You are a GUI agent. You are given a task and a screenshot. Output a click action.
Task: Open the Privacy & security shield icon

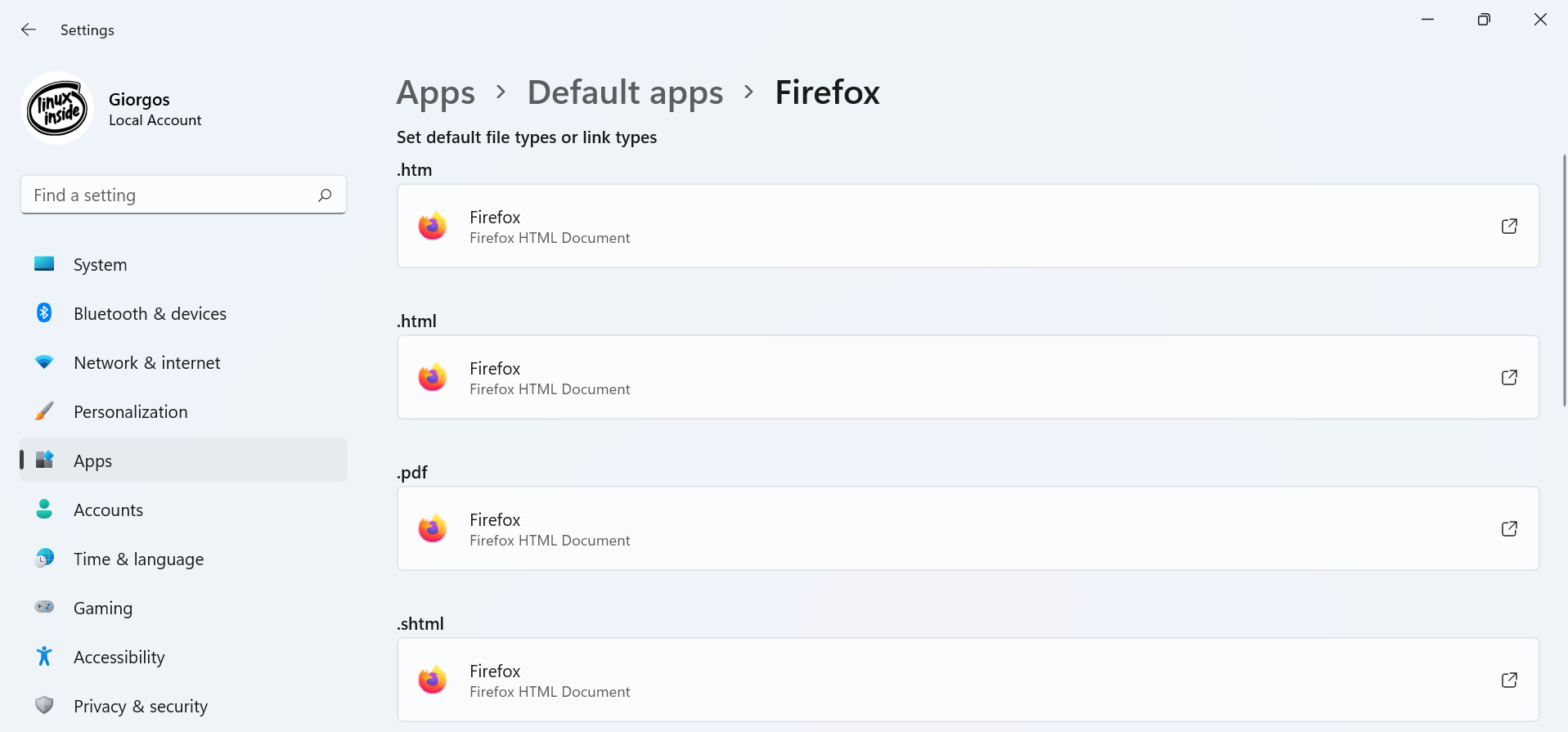point(44,706)
